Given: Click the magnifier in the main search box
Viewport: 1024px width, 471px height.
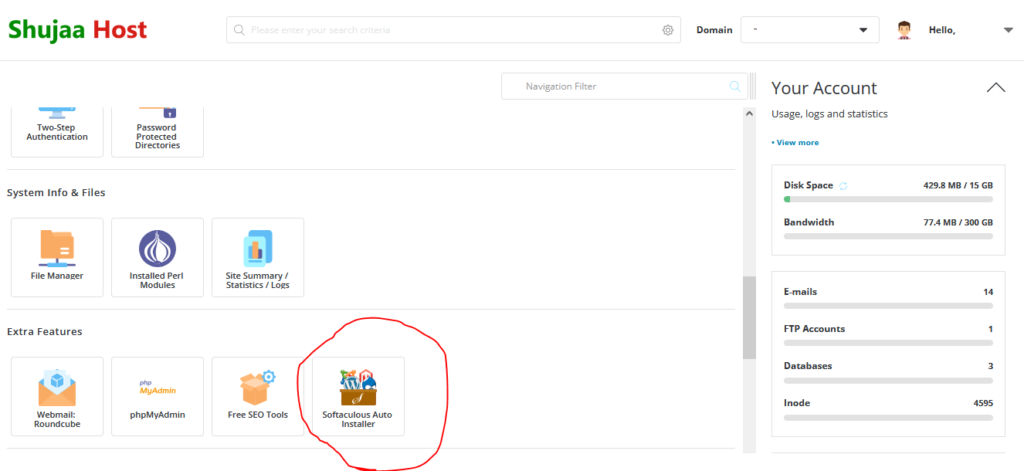Looking at the screenshot, I should 239,30.
